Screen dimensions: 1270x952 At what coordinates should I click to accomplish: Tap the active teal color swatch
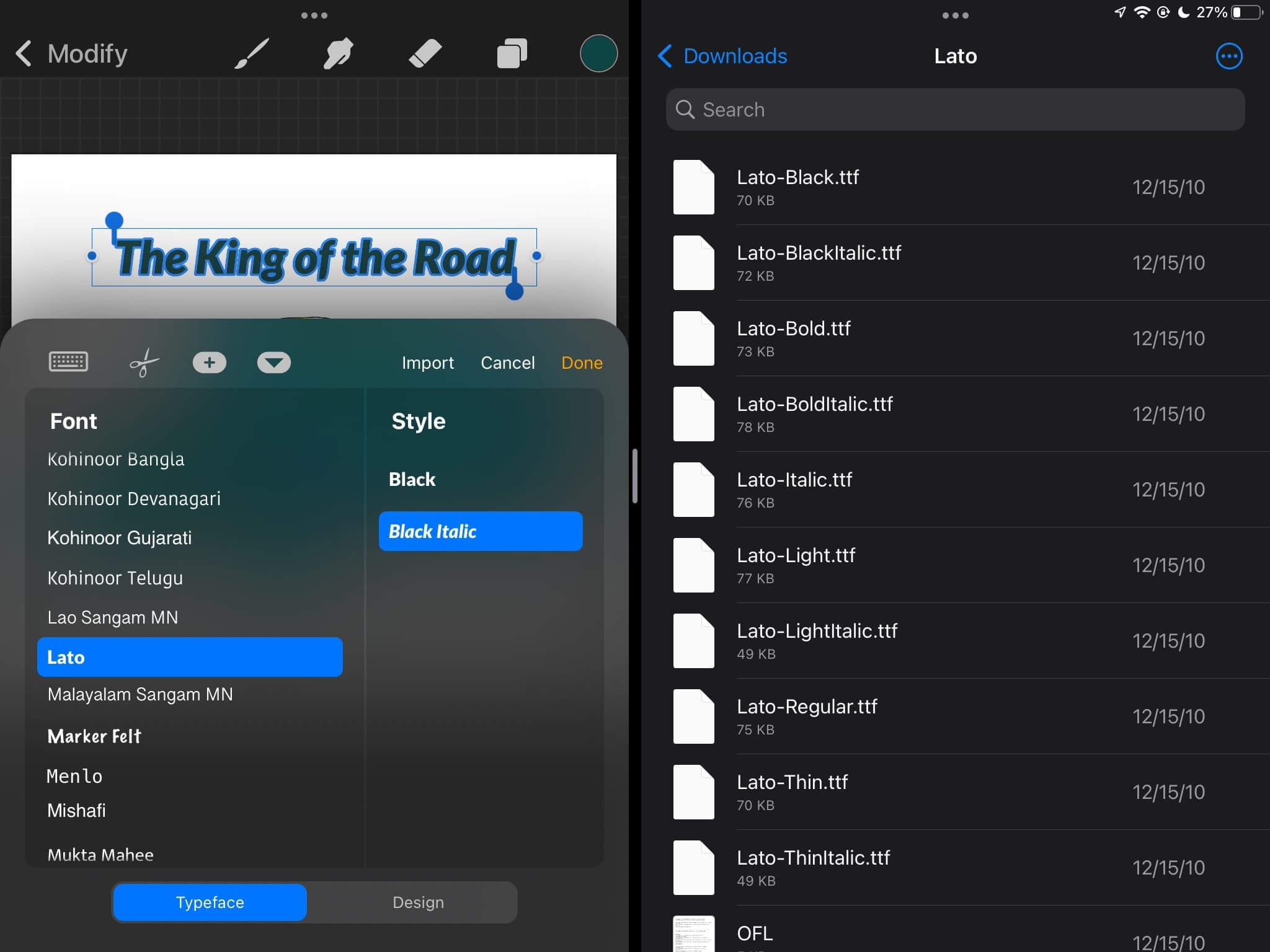pos(598,53)
